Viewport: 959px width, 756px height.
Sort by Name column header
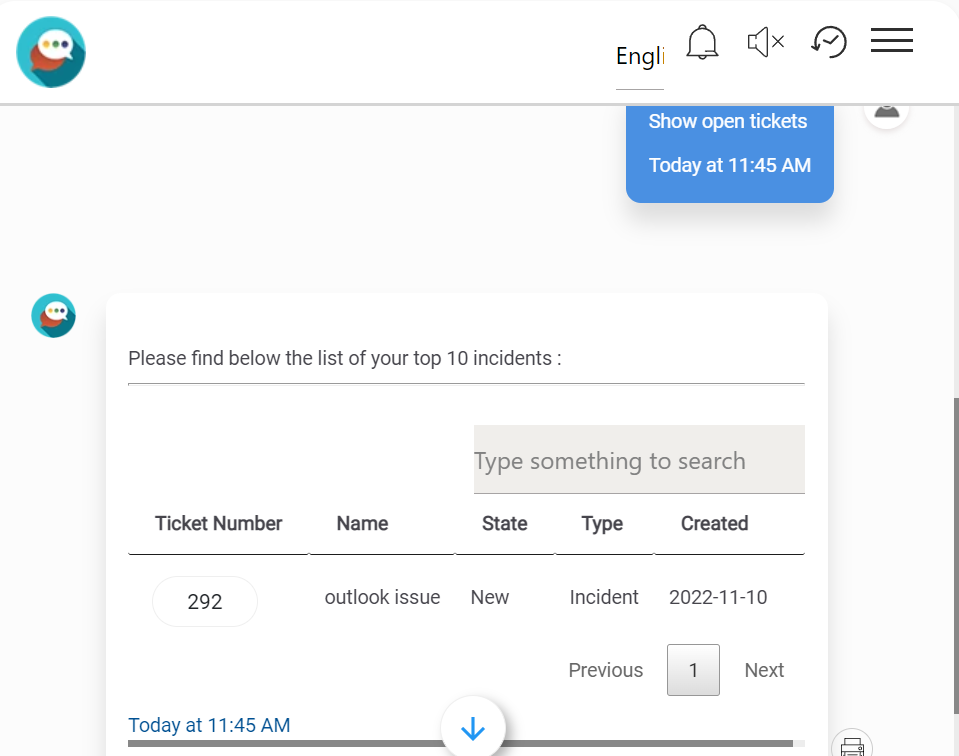[362, 524]
